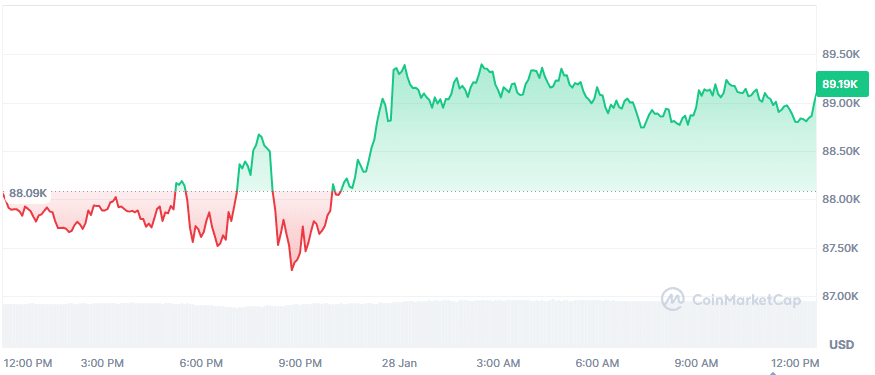Click the 6:00 PM time label
This screenshot has width=875, height=375.
point(199,363)
